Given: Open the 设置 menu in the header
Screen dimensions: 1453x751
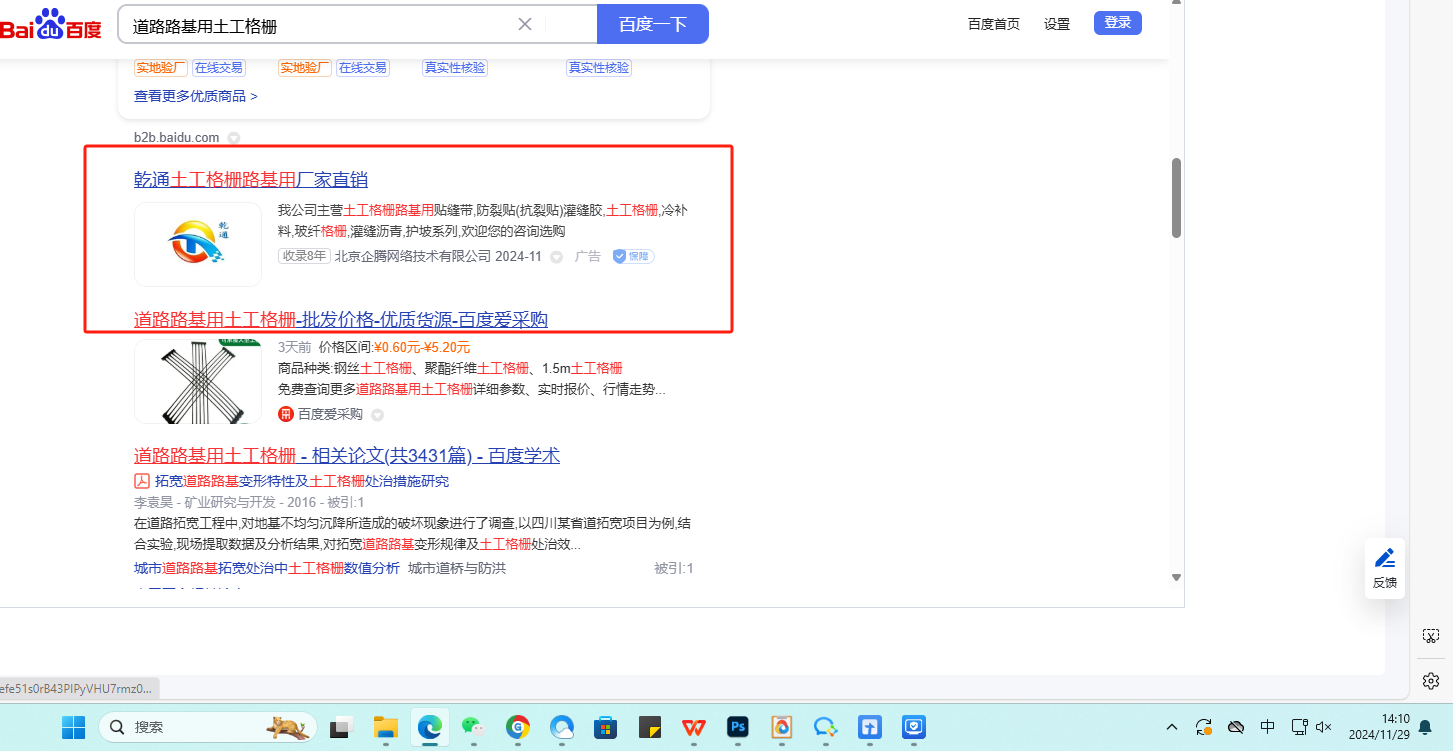Looking at the screenshot, I should [1056, 24].
